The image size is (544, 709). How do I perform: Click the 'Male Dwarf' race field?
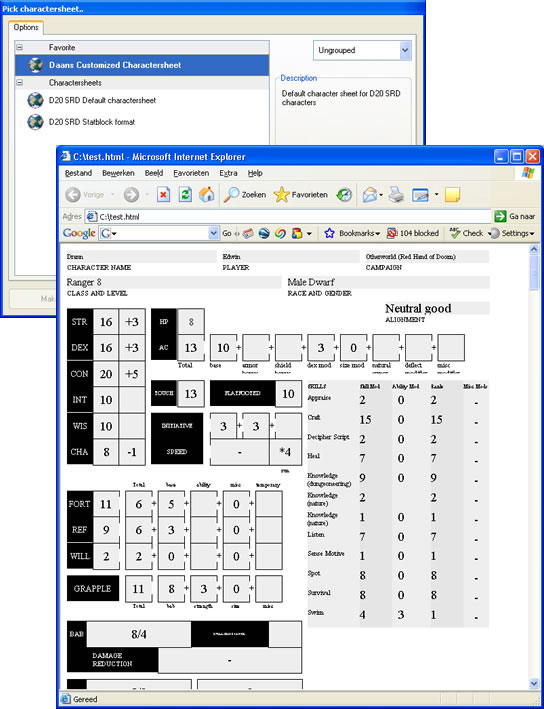(x=388, y=282)
